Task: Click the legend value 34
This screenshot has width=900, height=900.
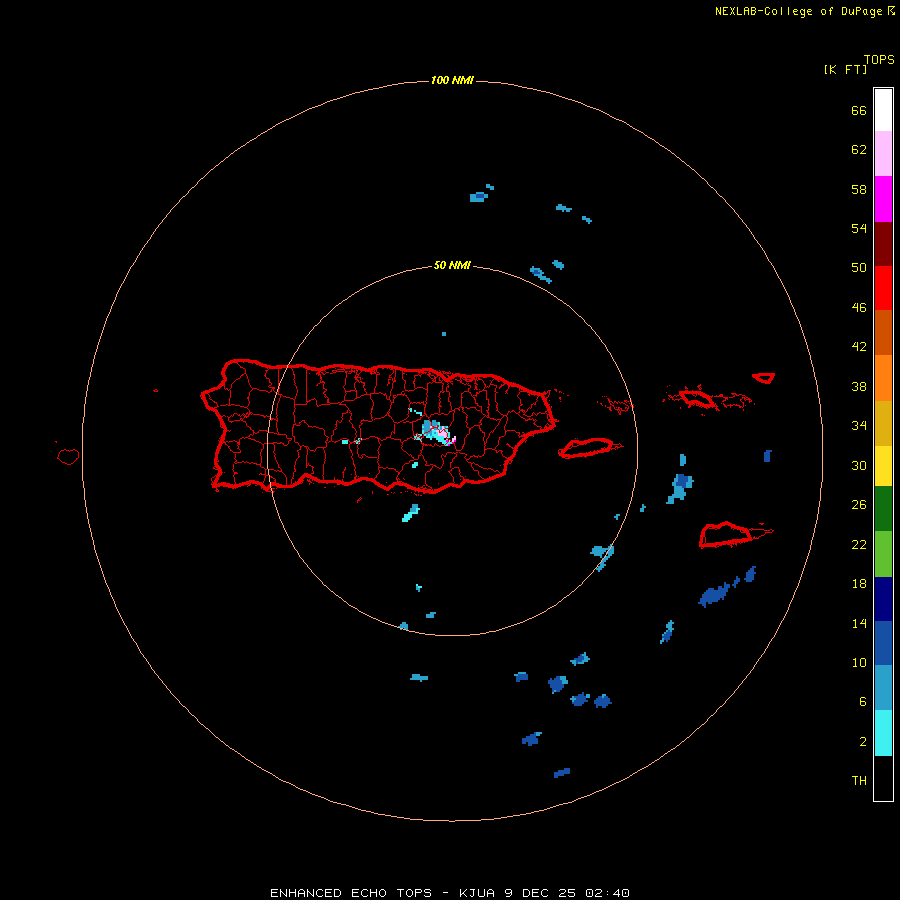Action: [859, 426]
